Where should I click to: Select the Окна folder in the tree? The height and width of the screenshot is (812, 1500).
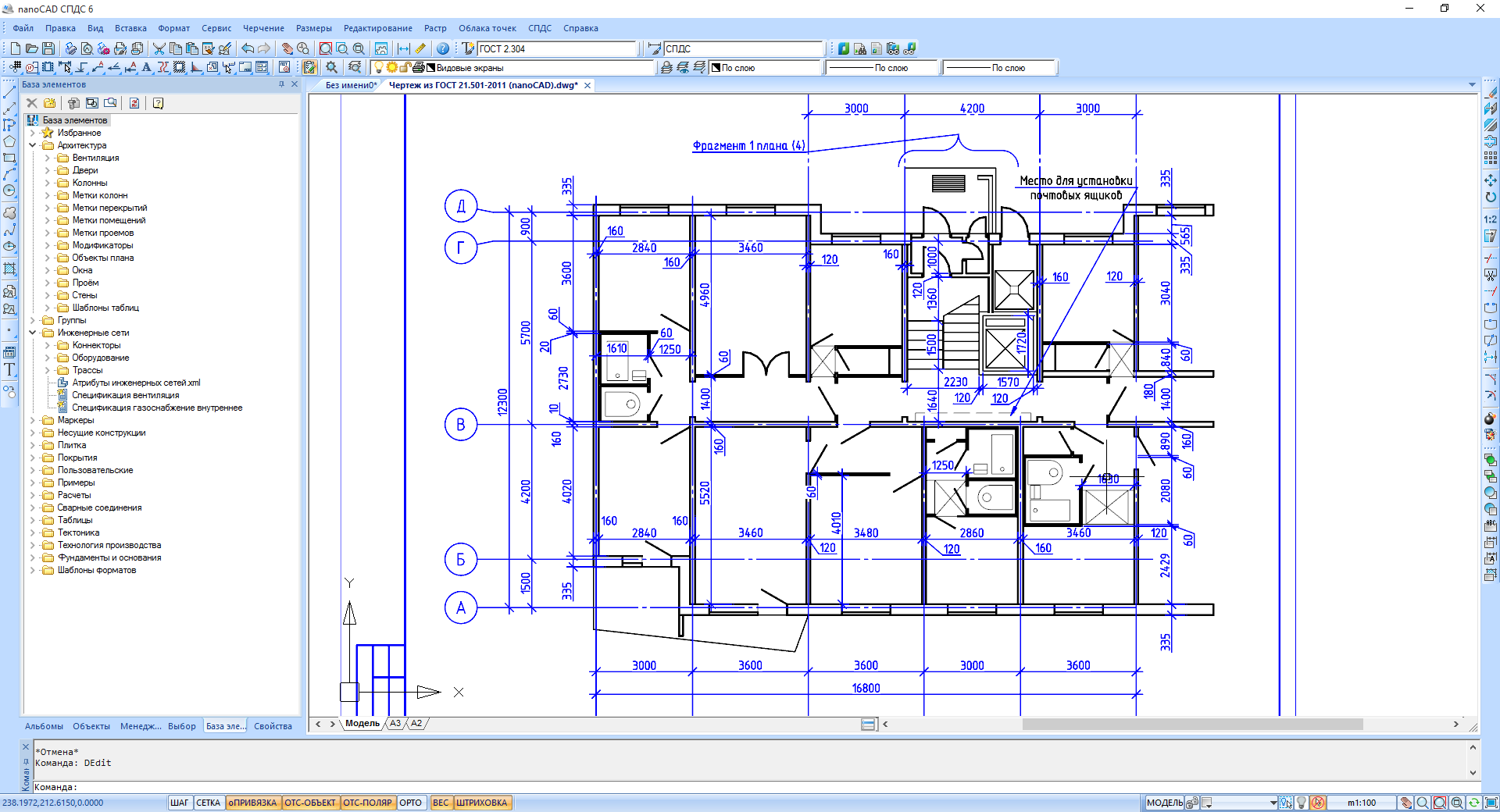(x=82, y=270)
